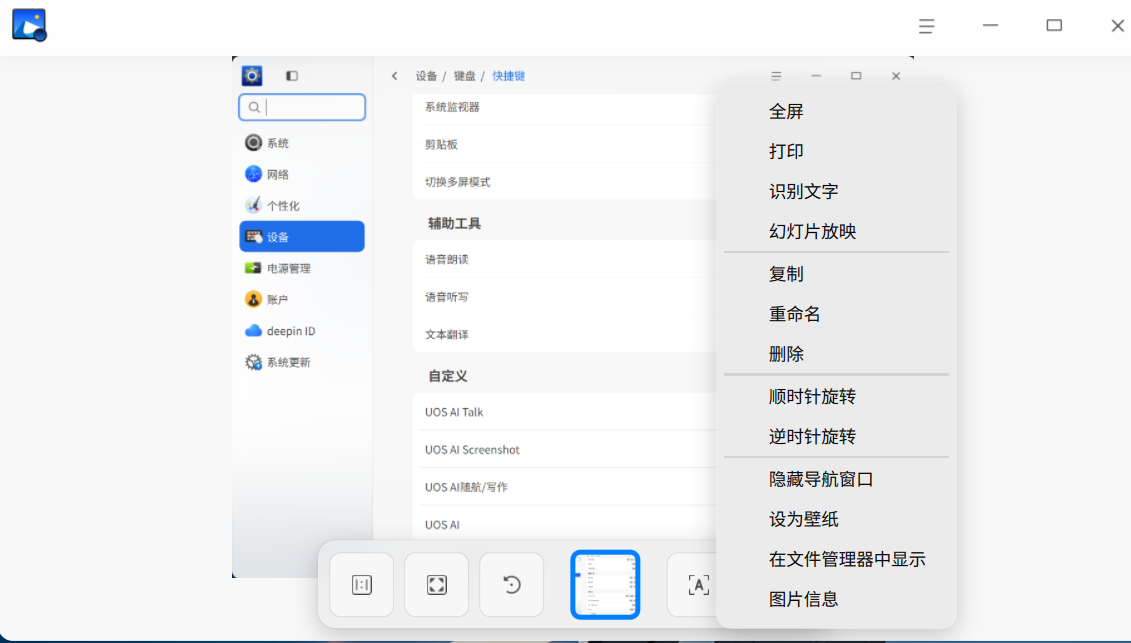Choose 打印 from the context menu

[x=837, y=152]
